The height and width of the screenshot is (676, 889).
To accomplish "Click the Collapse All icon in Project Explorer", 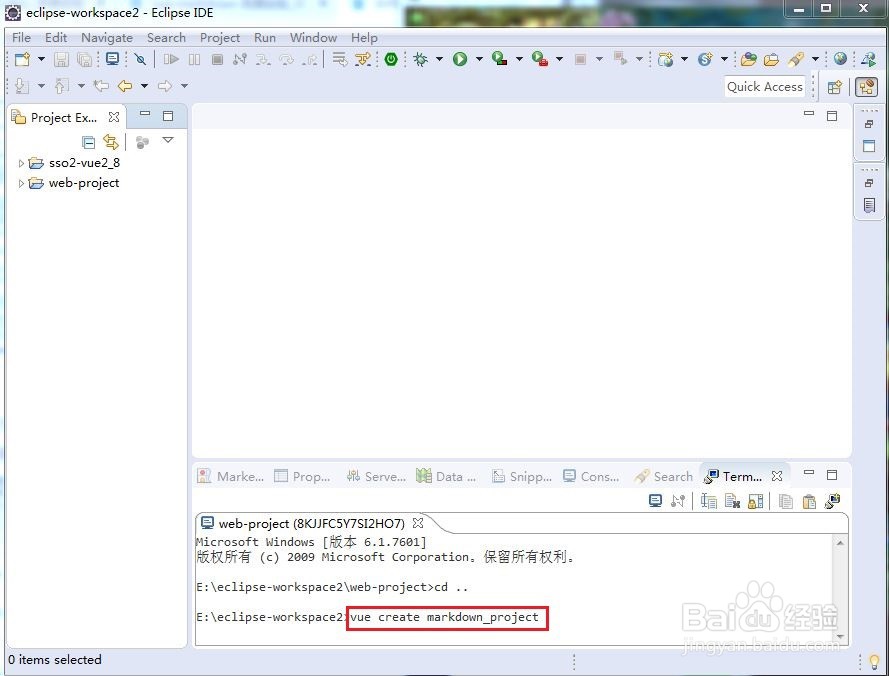I will pos(89,142).
